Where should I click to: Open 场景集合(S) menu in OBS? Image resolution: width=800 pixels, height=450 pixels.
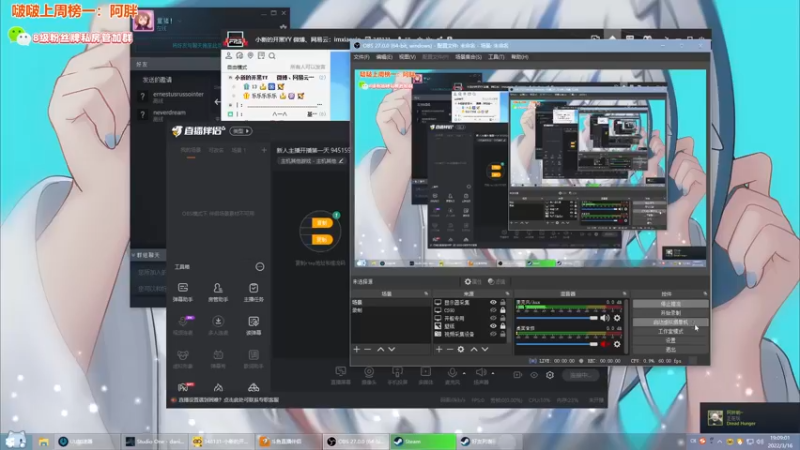click(468, 57)
